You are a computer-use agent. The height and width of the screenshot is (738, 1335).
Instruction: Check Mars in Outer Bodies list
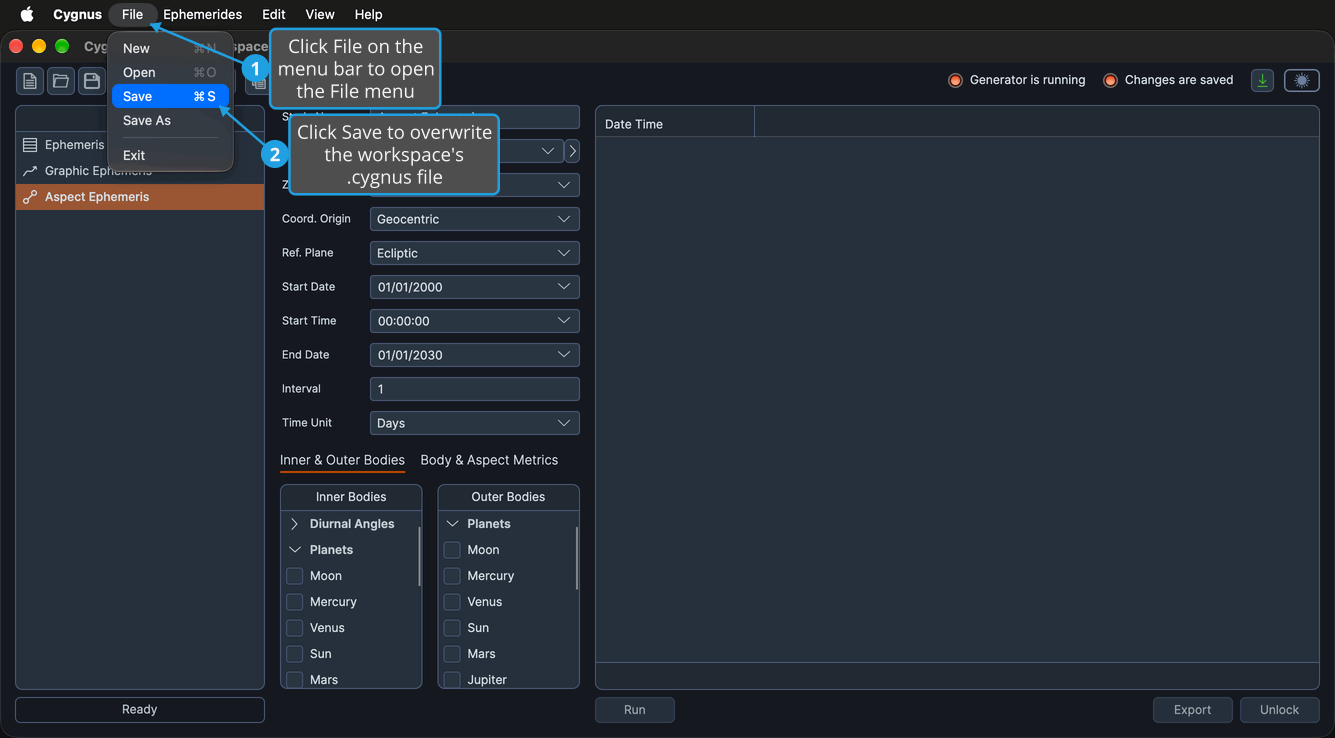452,654
